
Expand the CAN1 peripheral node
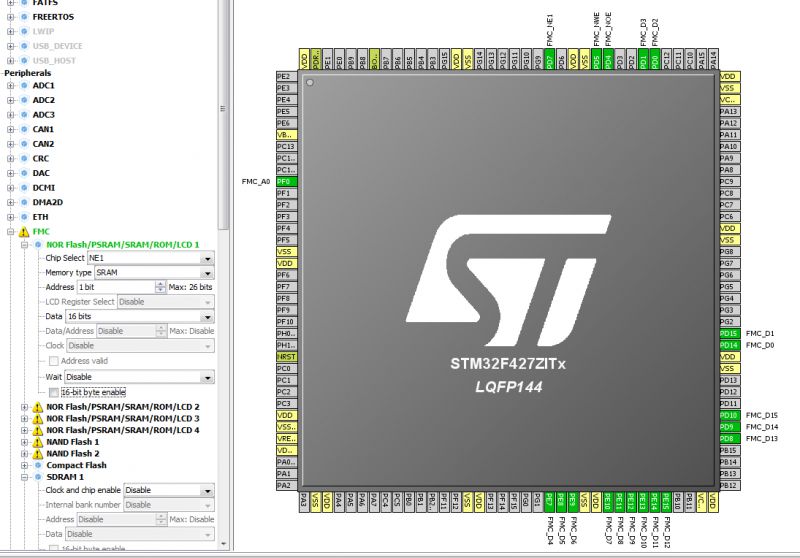point(10,130)
